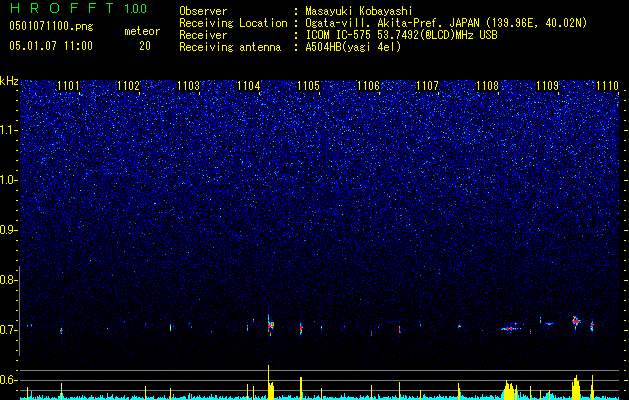Screen dimensions: 629x400
Task: Click the 0.7 kHz axis label
Action: tap(8, 331)
